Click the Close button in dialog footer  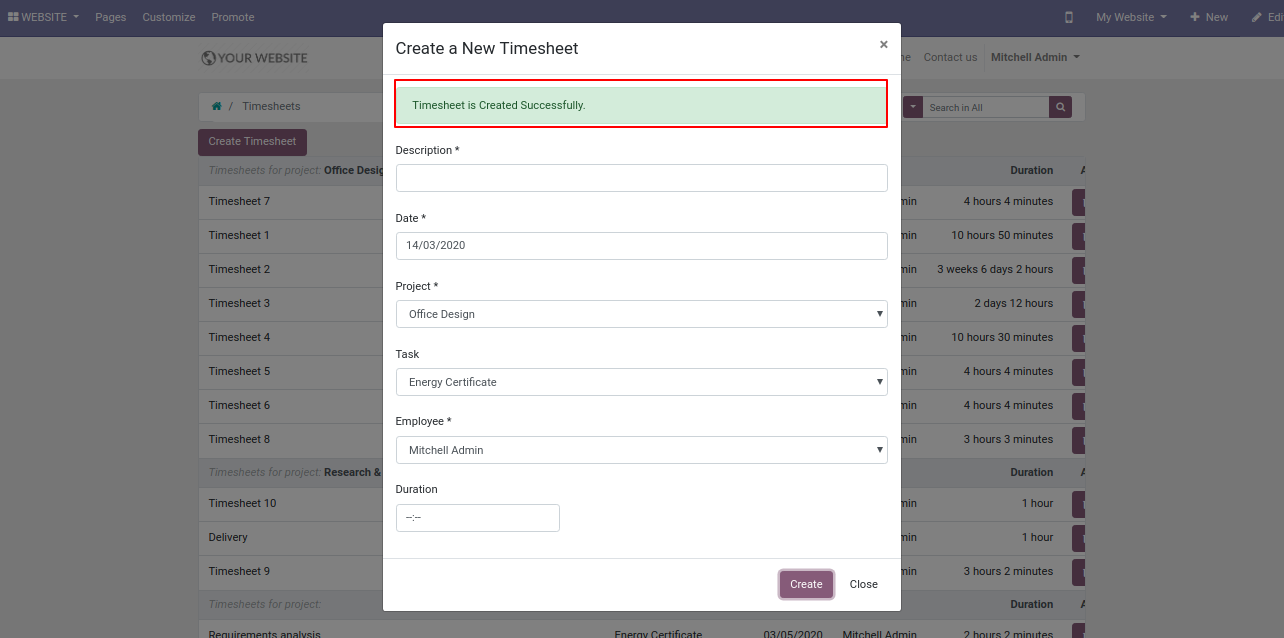pyautogui.click(x=864, y=584)
